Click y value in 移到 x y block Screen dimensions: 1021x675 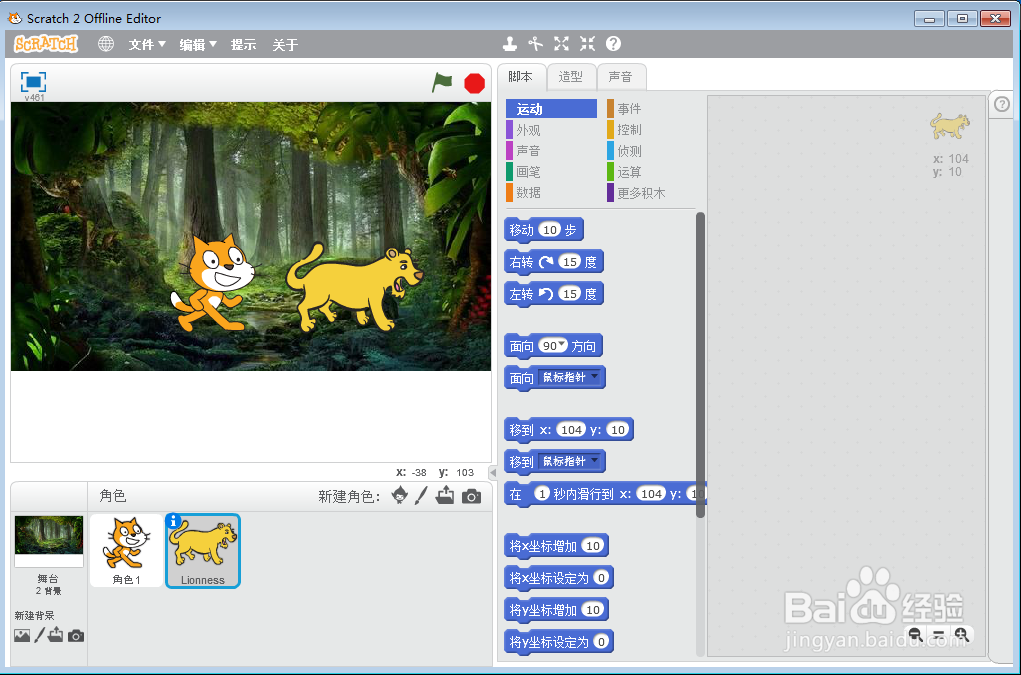(x=618, y=429)
